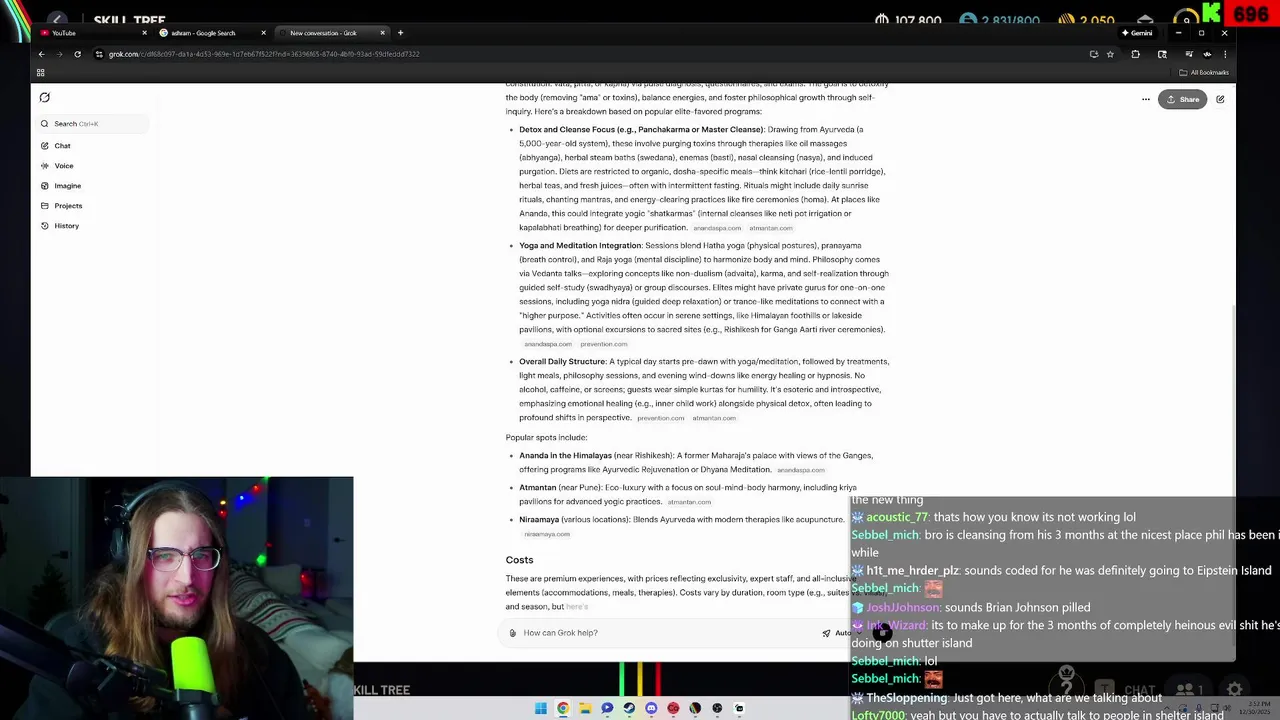Screen dimensions: 1280x720
Task: Close the Grok conversation tab
Action: point(382,33)
